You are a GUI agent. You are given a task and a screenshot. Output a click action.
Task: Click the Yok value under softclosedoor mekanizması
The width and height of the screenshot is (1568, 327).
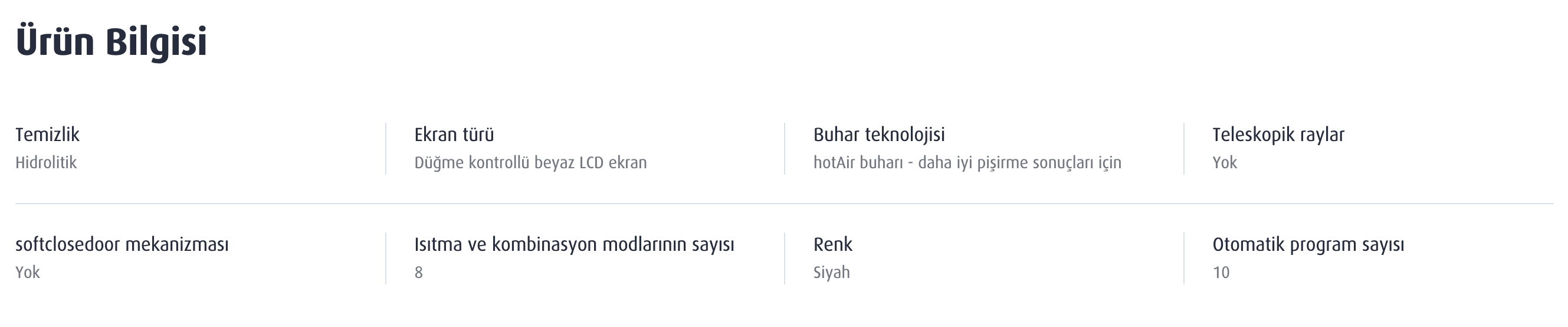tap(27, 272)
